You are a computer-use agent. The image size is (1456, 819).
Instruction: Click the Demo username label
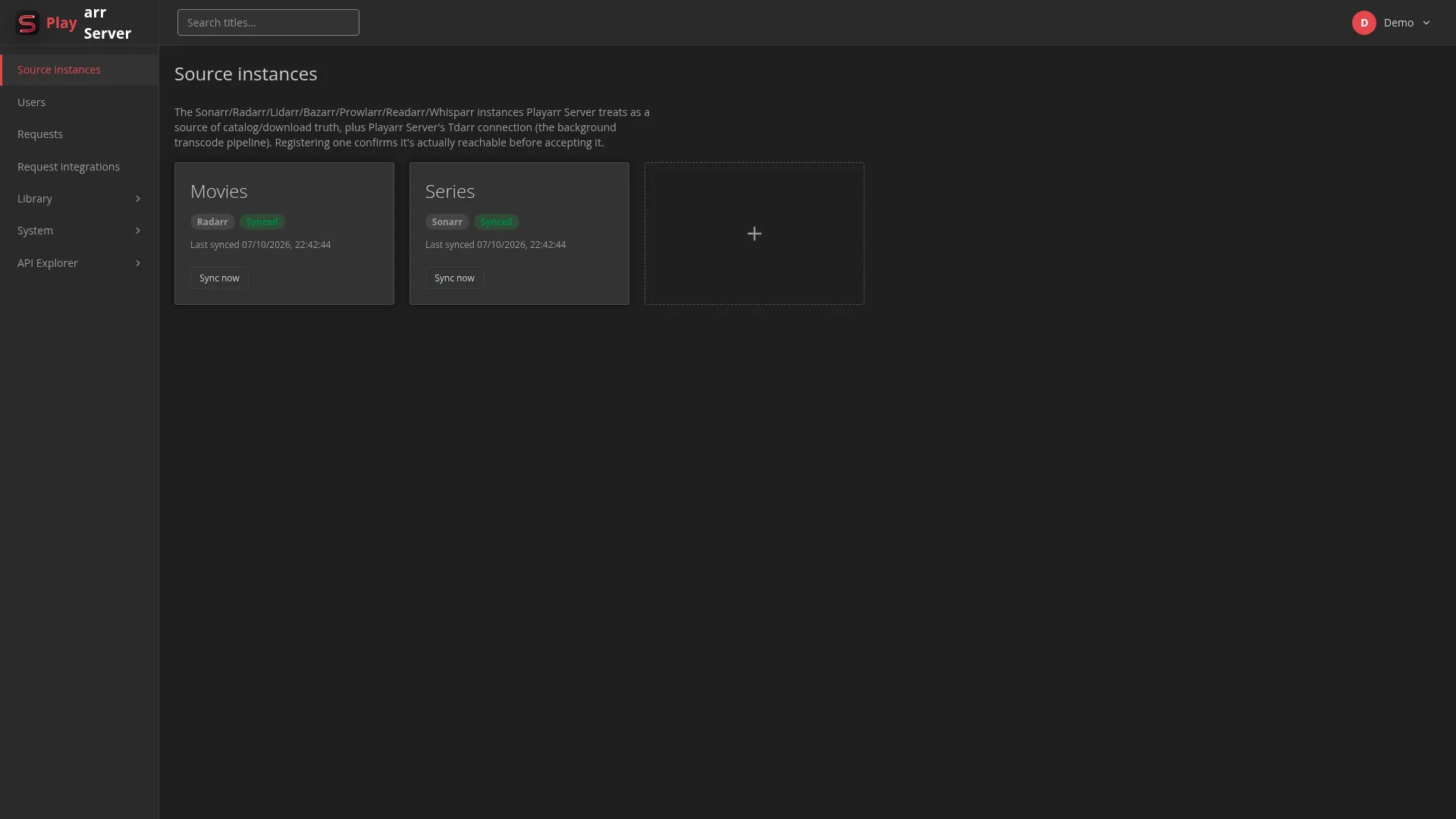(x=1398, y=23)
